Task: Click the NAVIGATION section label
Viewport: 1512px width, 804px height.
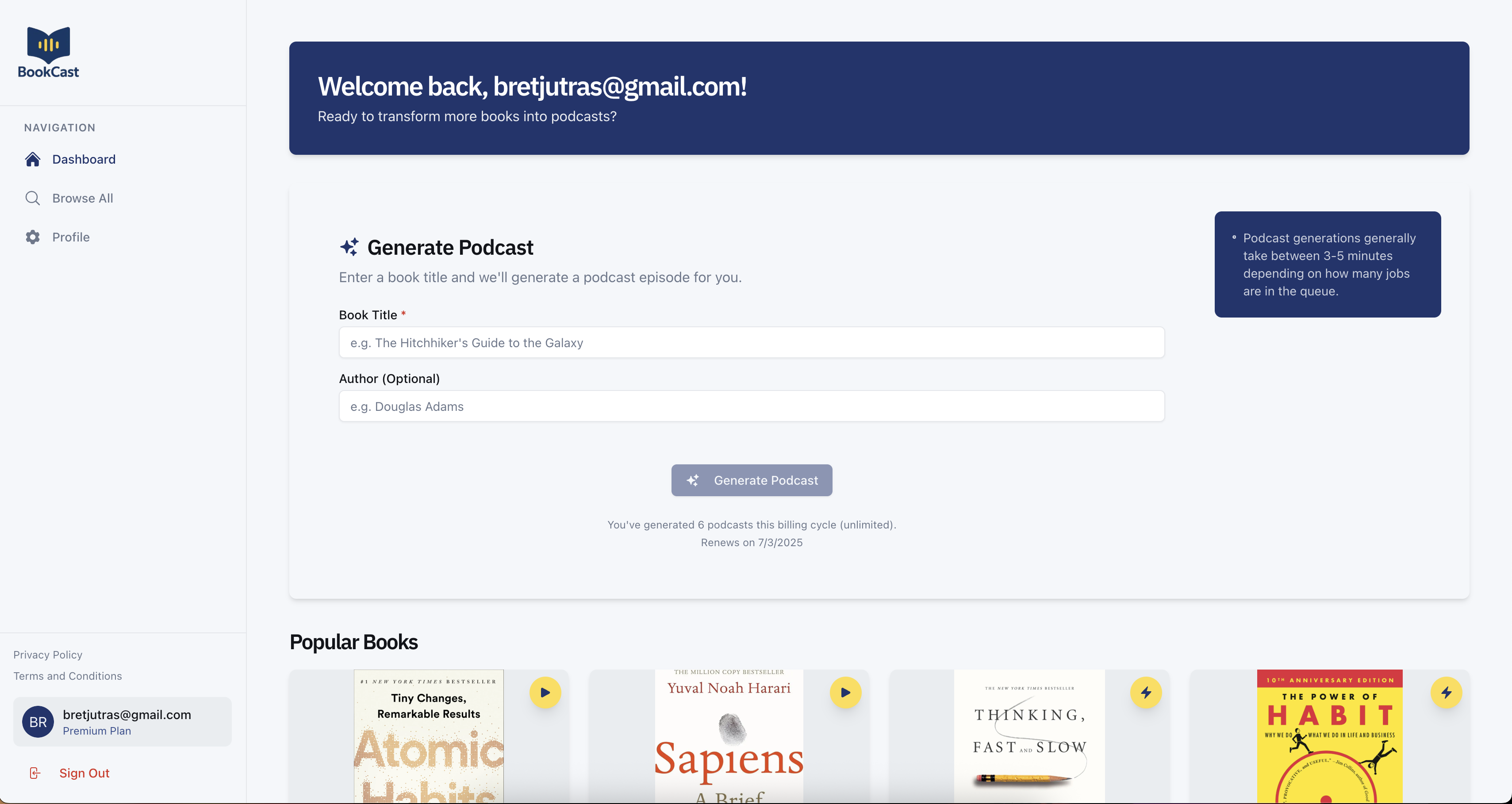Action: [59, 127]
